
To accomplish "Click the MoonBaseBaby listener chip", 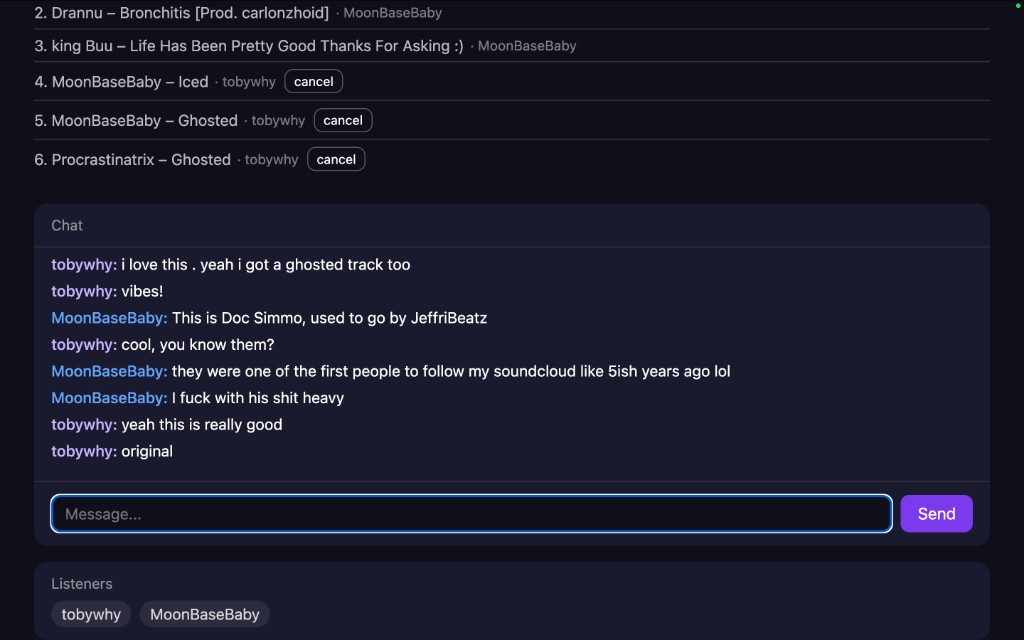I will [204, 615].
